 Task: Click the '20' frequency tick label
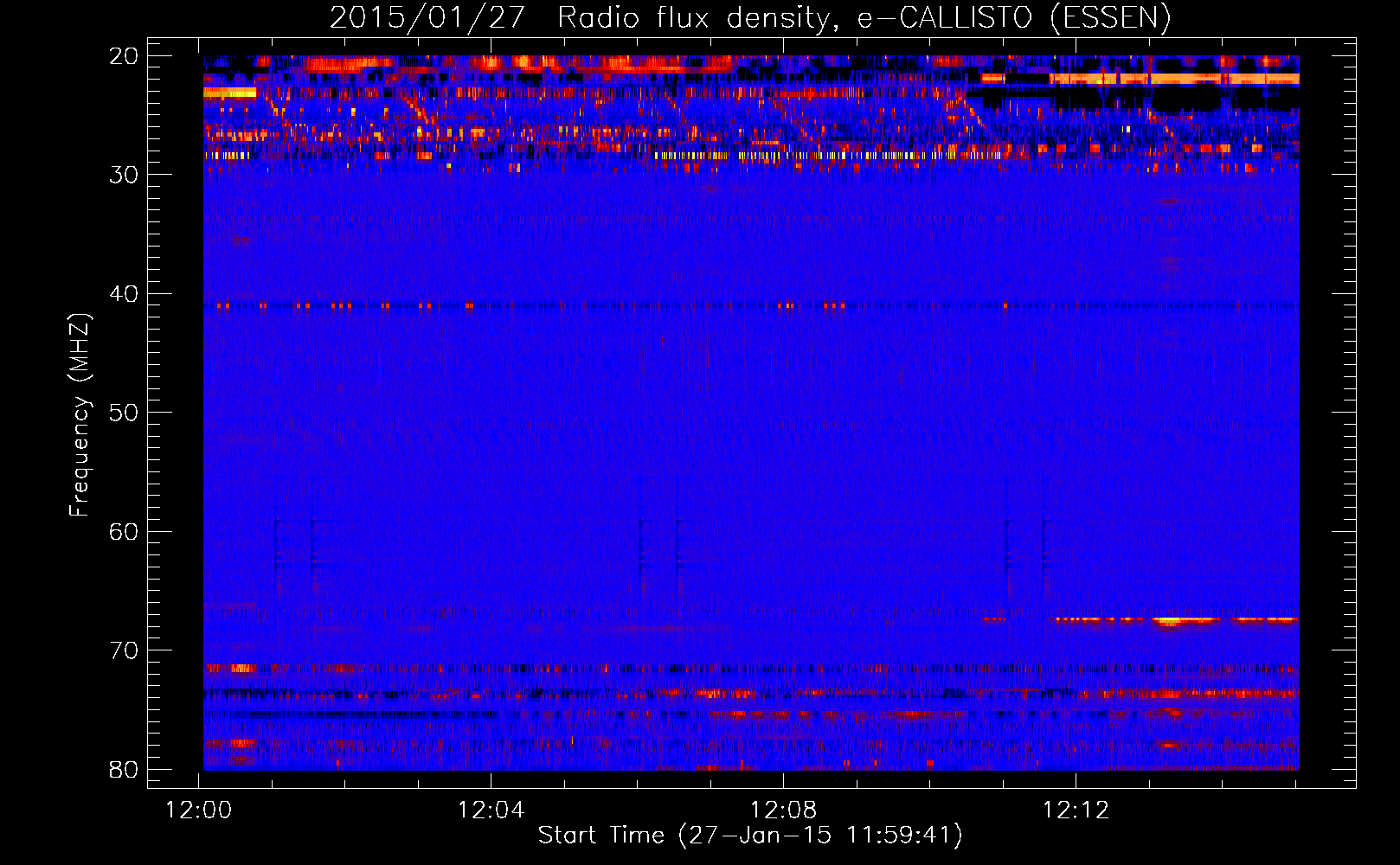point(124,56)
